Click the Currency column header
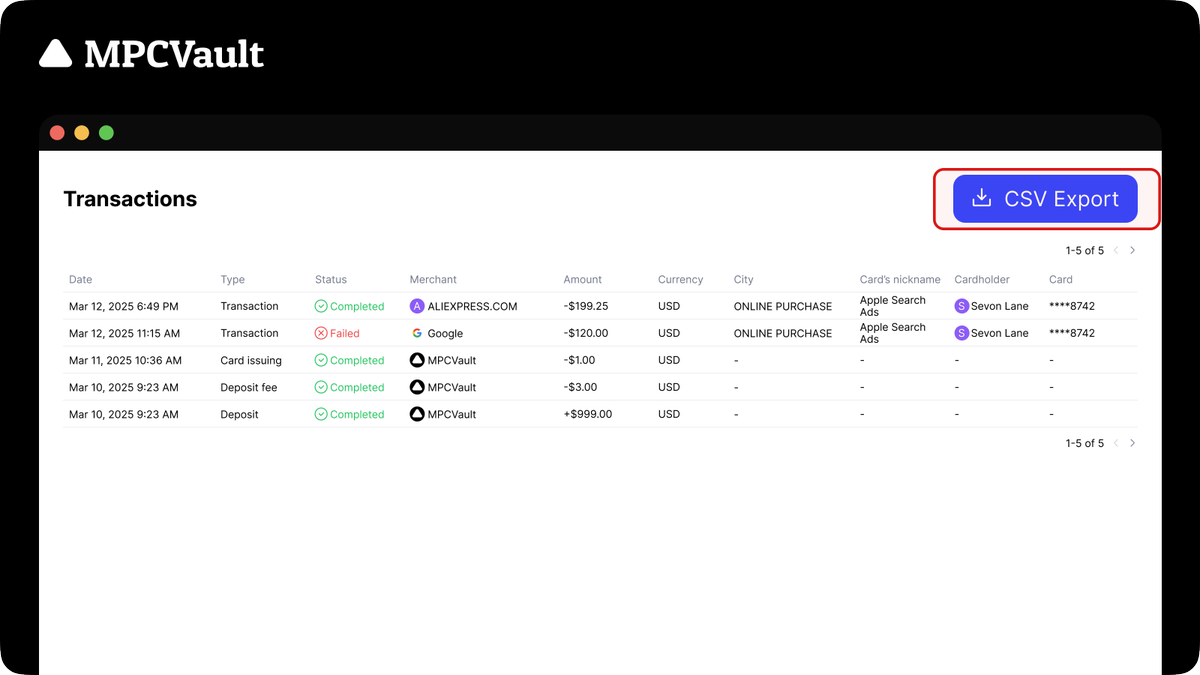 click(x=681, y=280)
